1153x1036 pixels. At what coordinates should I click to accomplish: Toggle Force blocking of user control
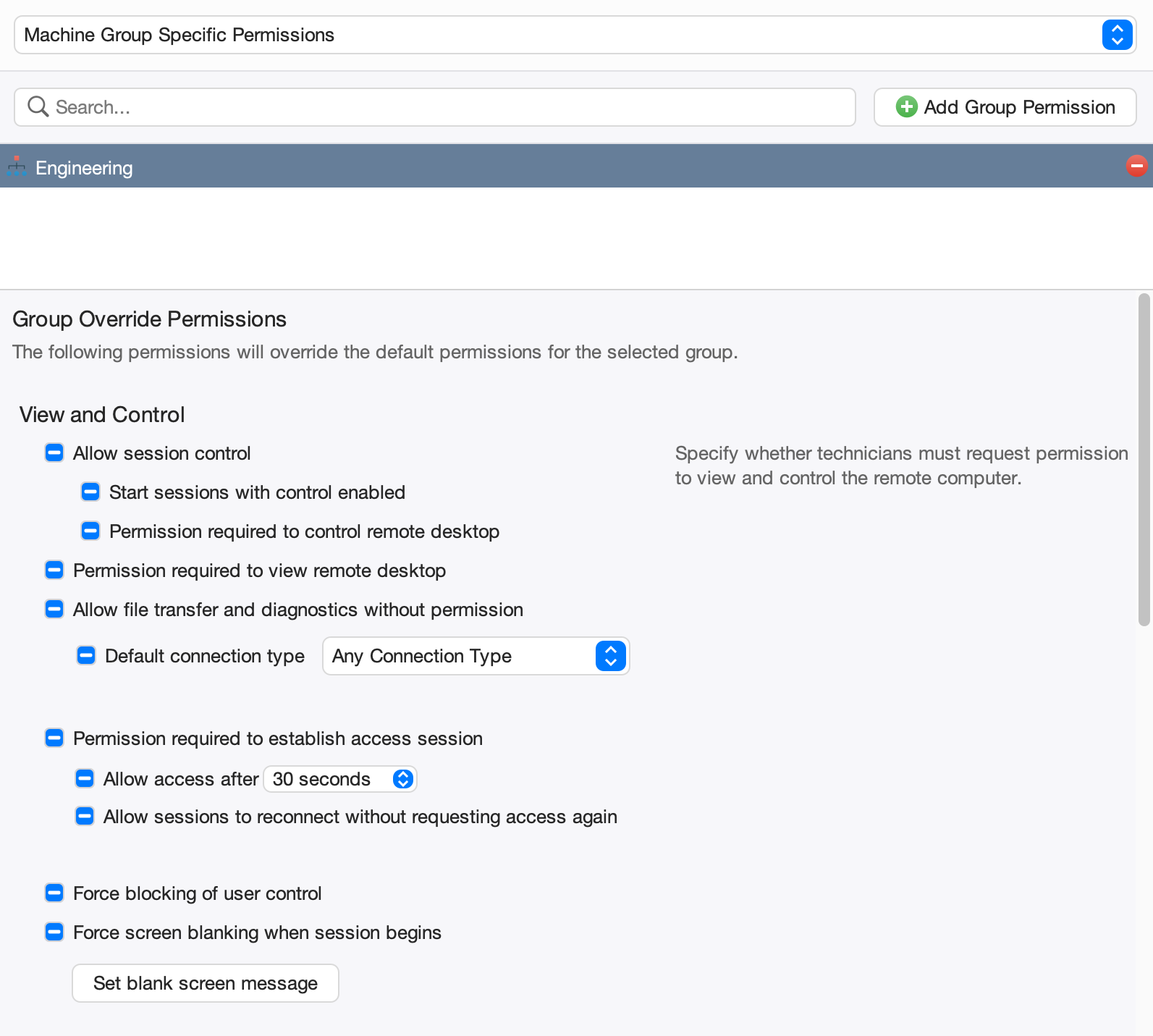[x=54, y=893]
